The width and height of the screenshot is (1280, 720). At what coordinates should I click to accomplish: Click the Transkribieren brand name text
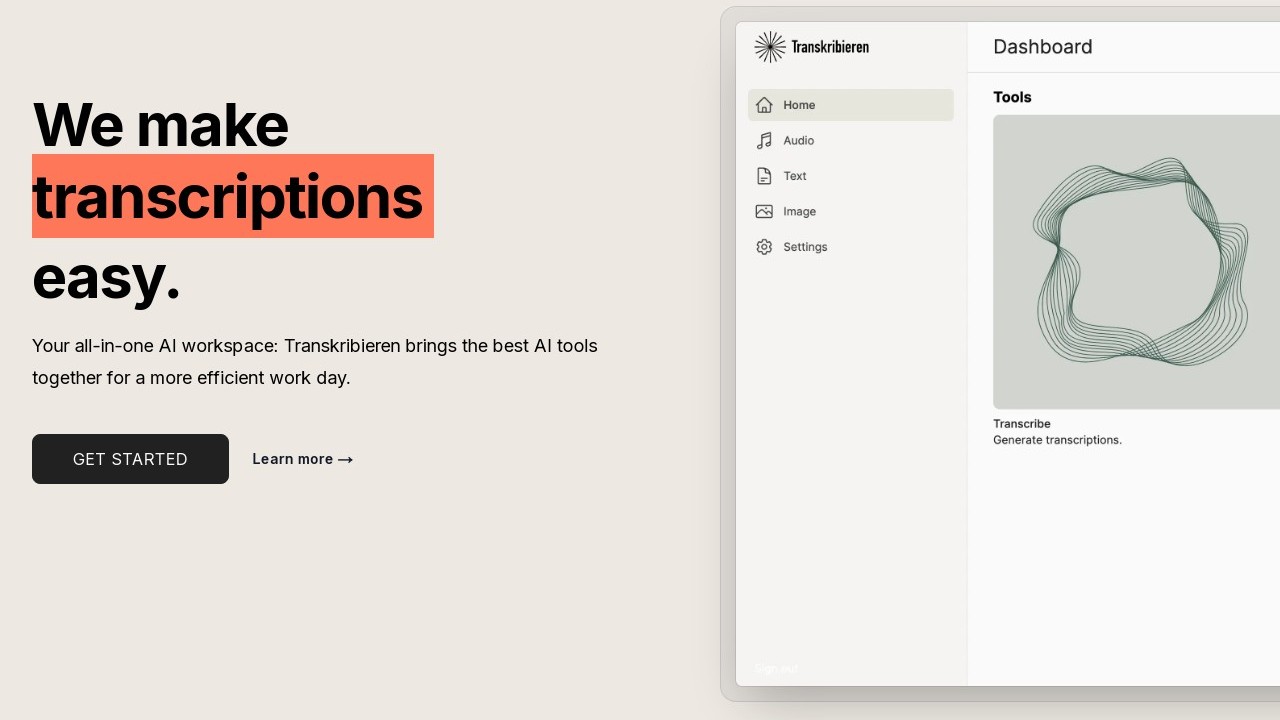[829, 47]
